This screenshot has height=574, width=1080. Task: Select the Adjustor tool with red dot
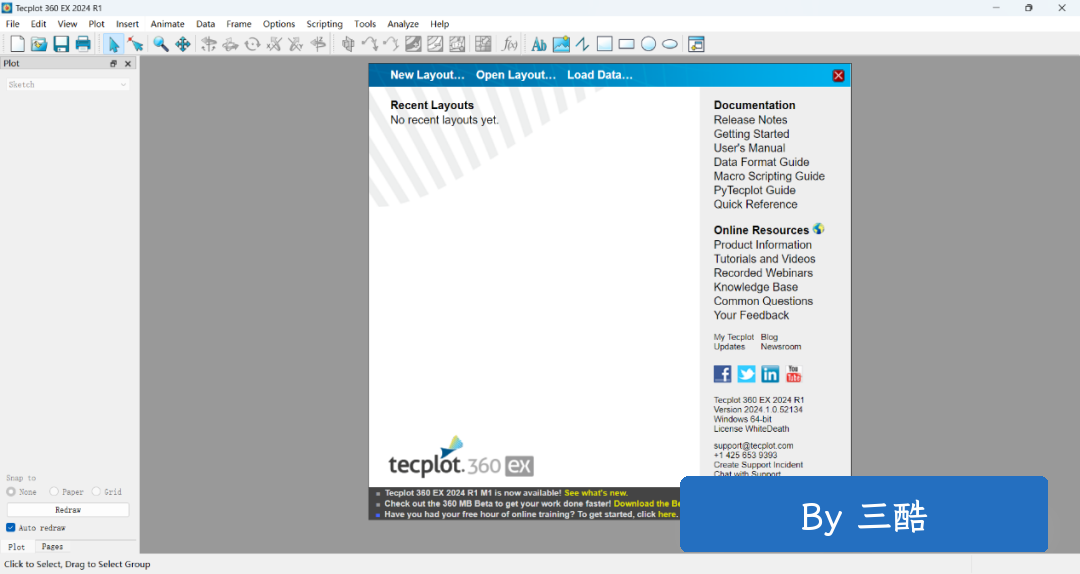[x=136, y=44]
